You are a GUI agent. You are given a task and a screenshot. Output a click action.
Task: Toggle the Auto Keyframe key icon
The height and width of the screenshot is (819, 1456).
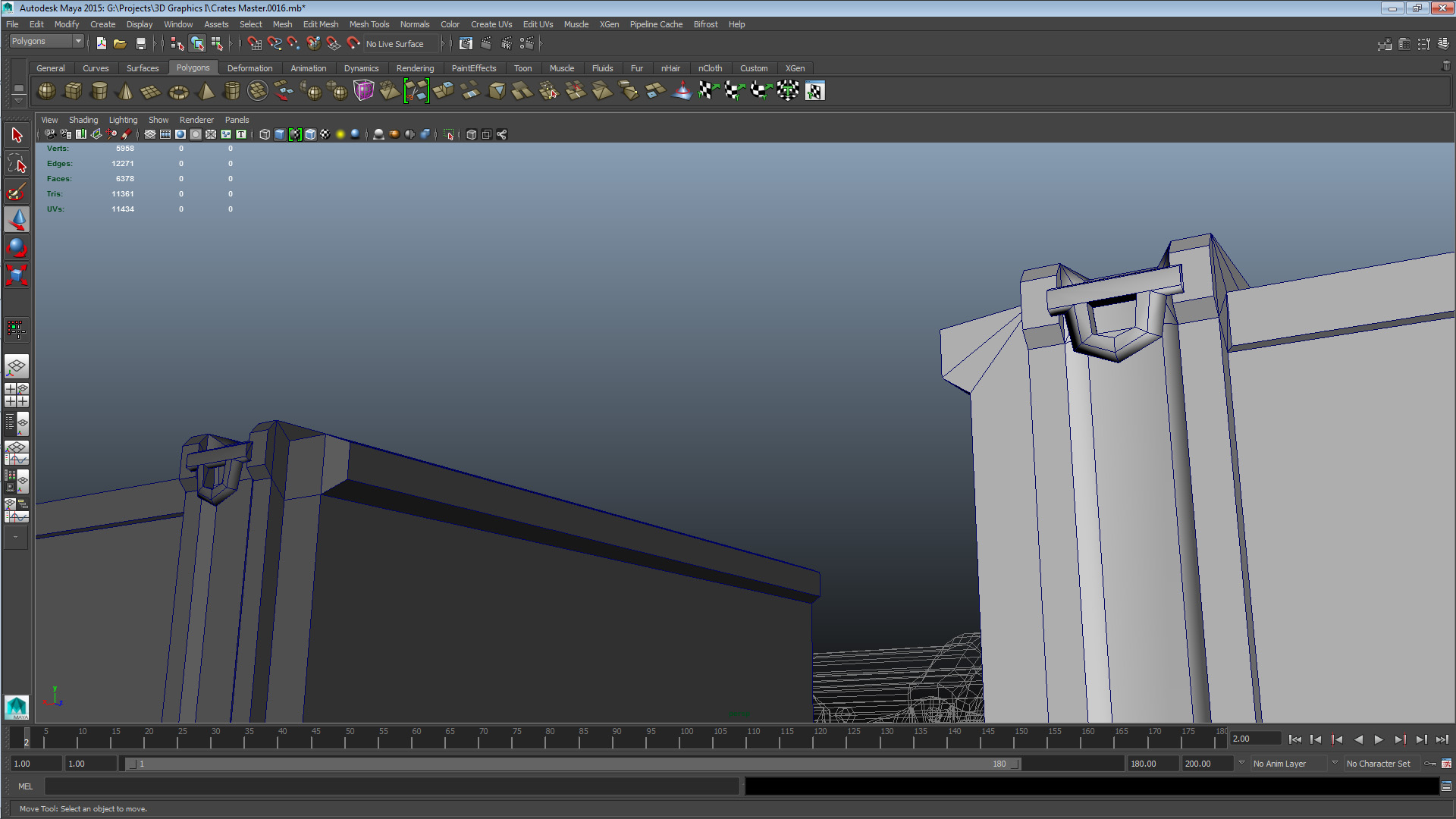(x=1430, y=764)
